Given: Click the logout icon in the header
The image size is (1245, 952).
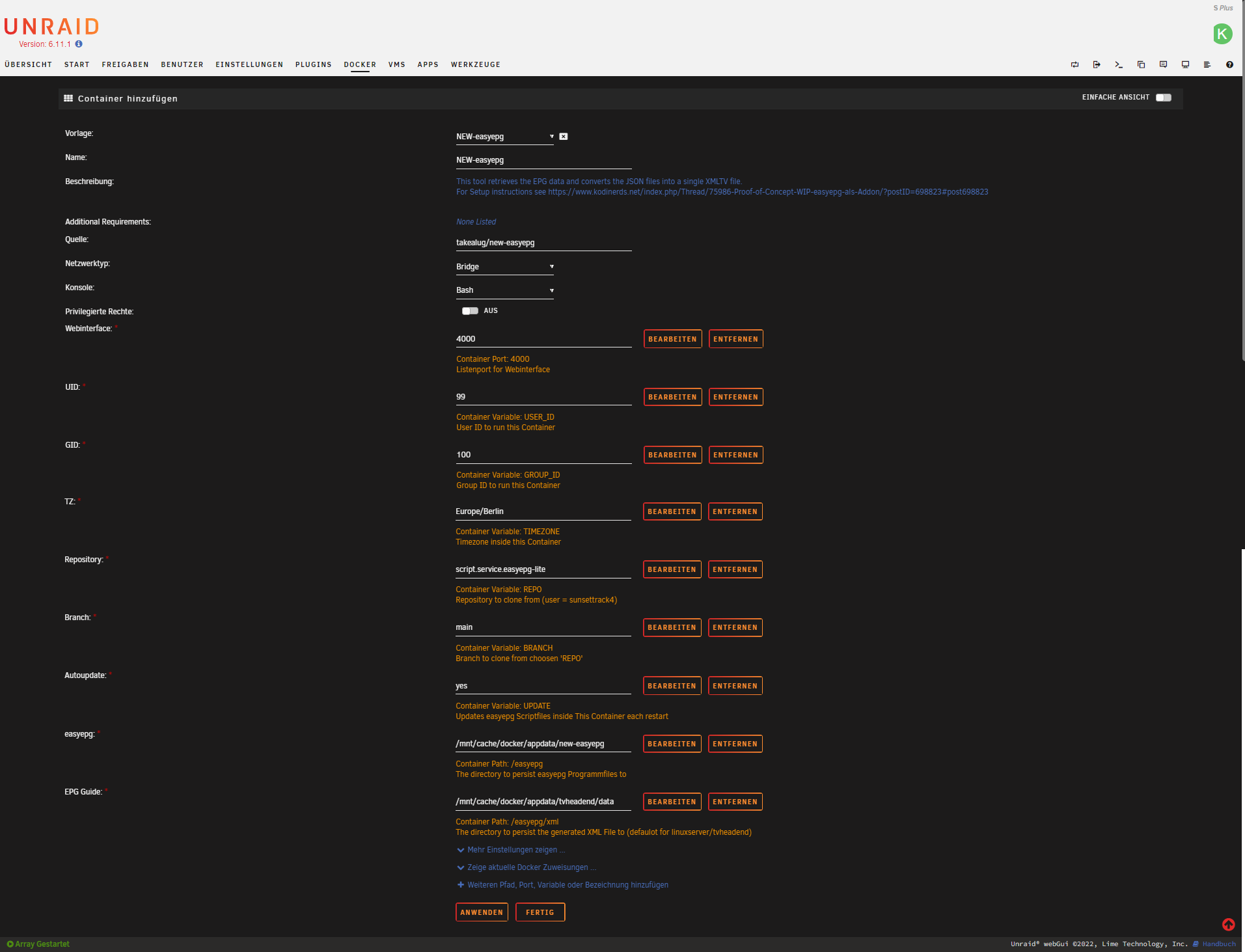Looking at the screenshot, I should coord(1097,64).
